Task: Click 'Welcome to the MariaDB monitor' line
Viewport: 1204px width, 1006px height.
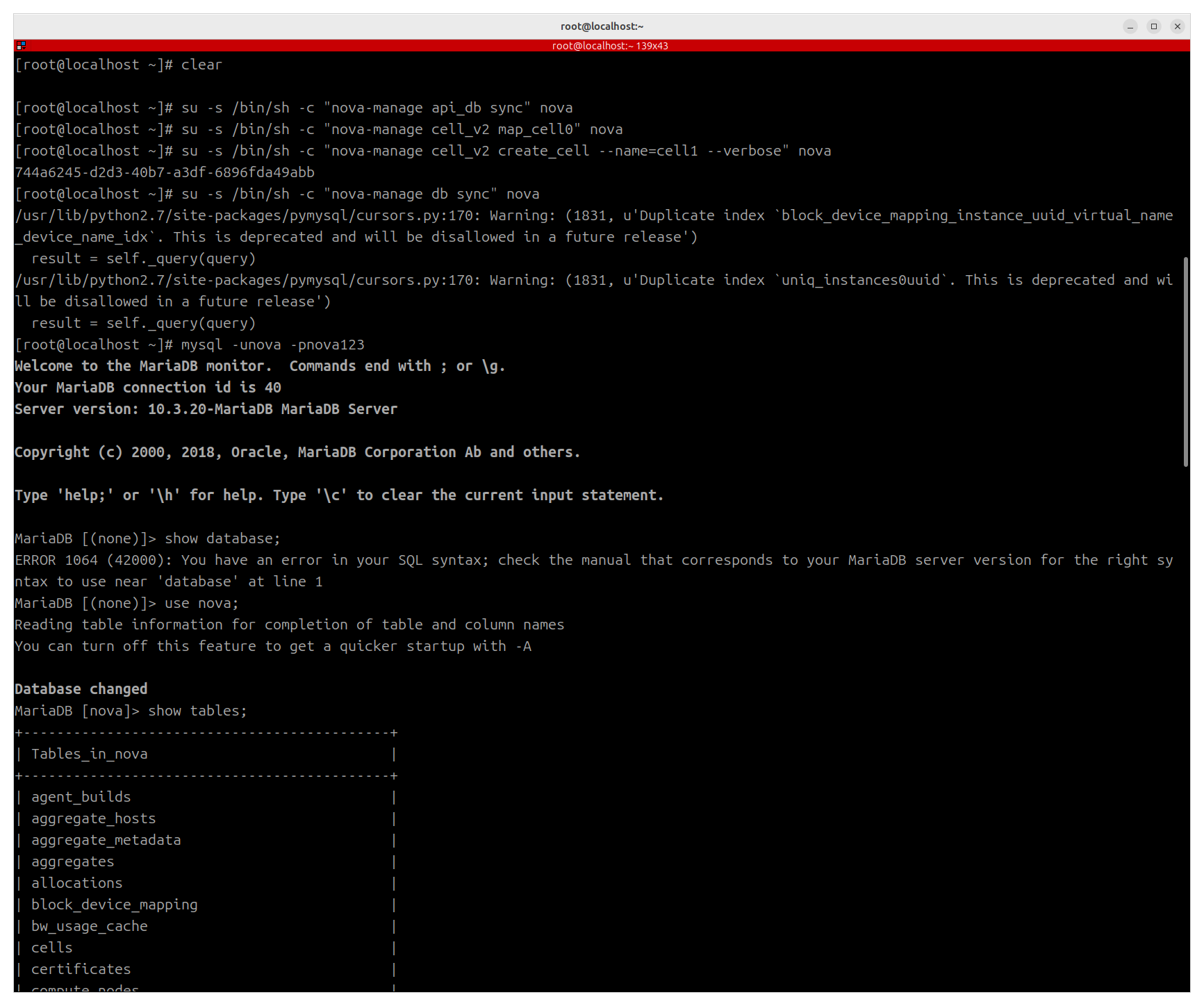Action: point(260,366)
